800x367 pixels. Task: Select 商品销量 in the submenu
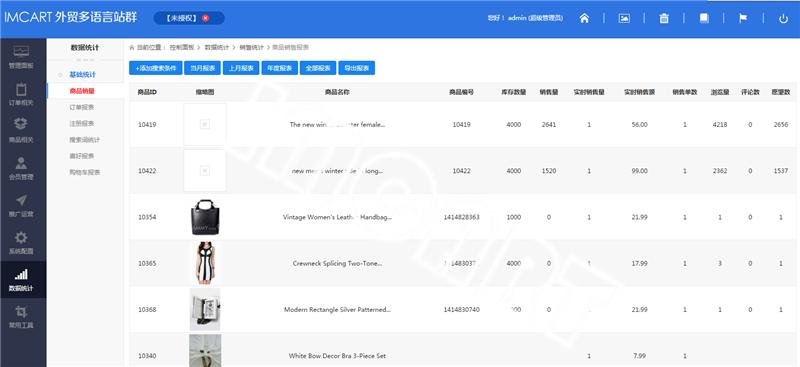(82, 91)
